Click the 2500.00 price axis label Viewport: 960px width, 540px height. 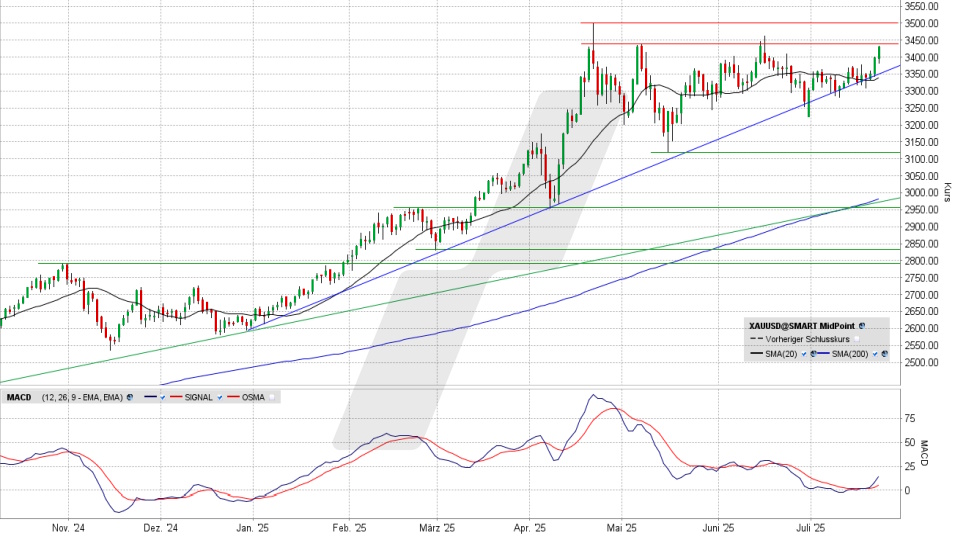point(922,362)
